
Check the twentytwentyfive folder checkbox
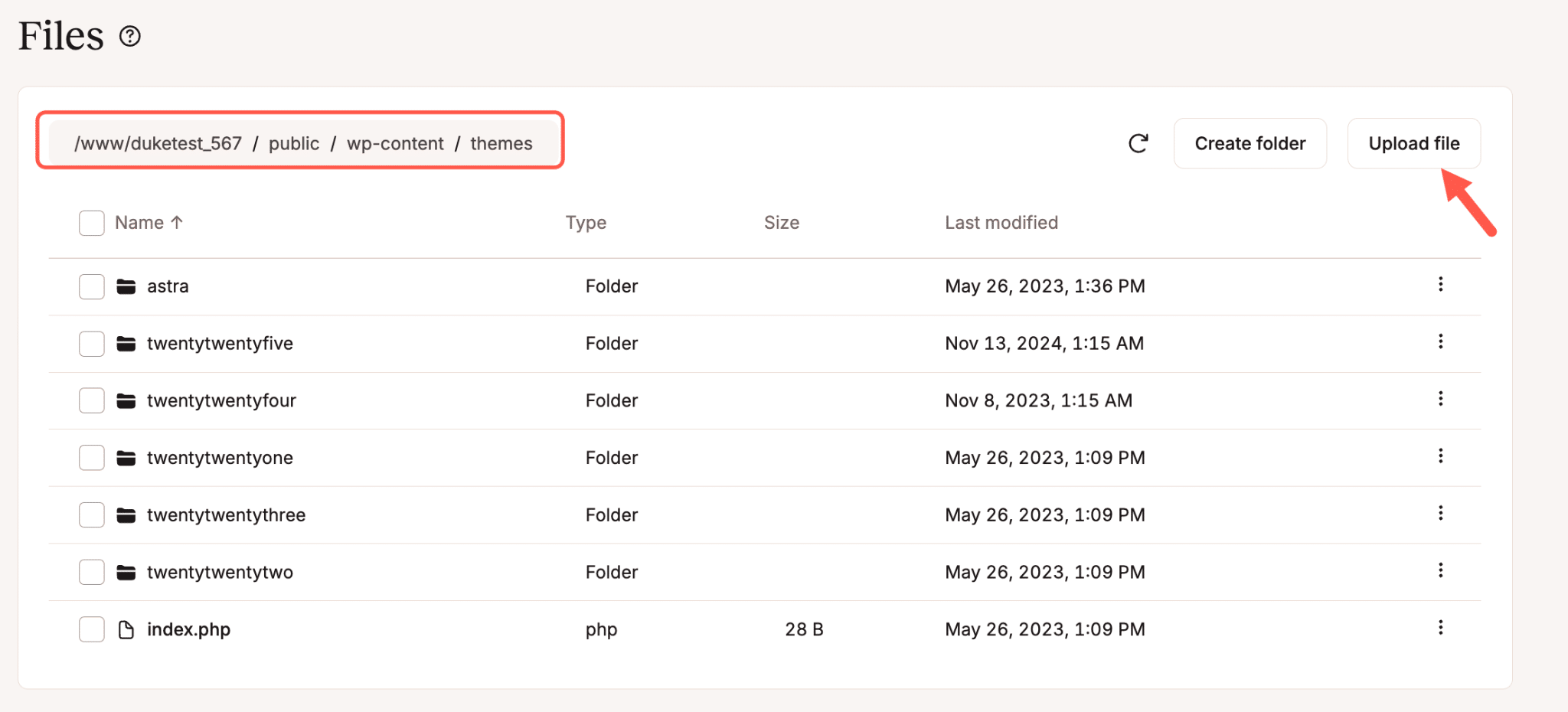[92, 344]
